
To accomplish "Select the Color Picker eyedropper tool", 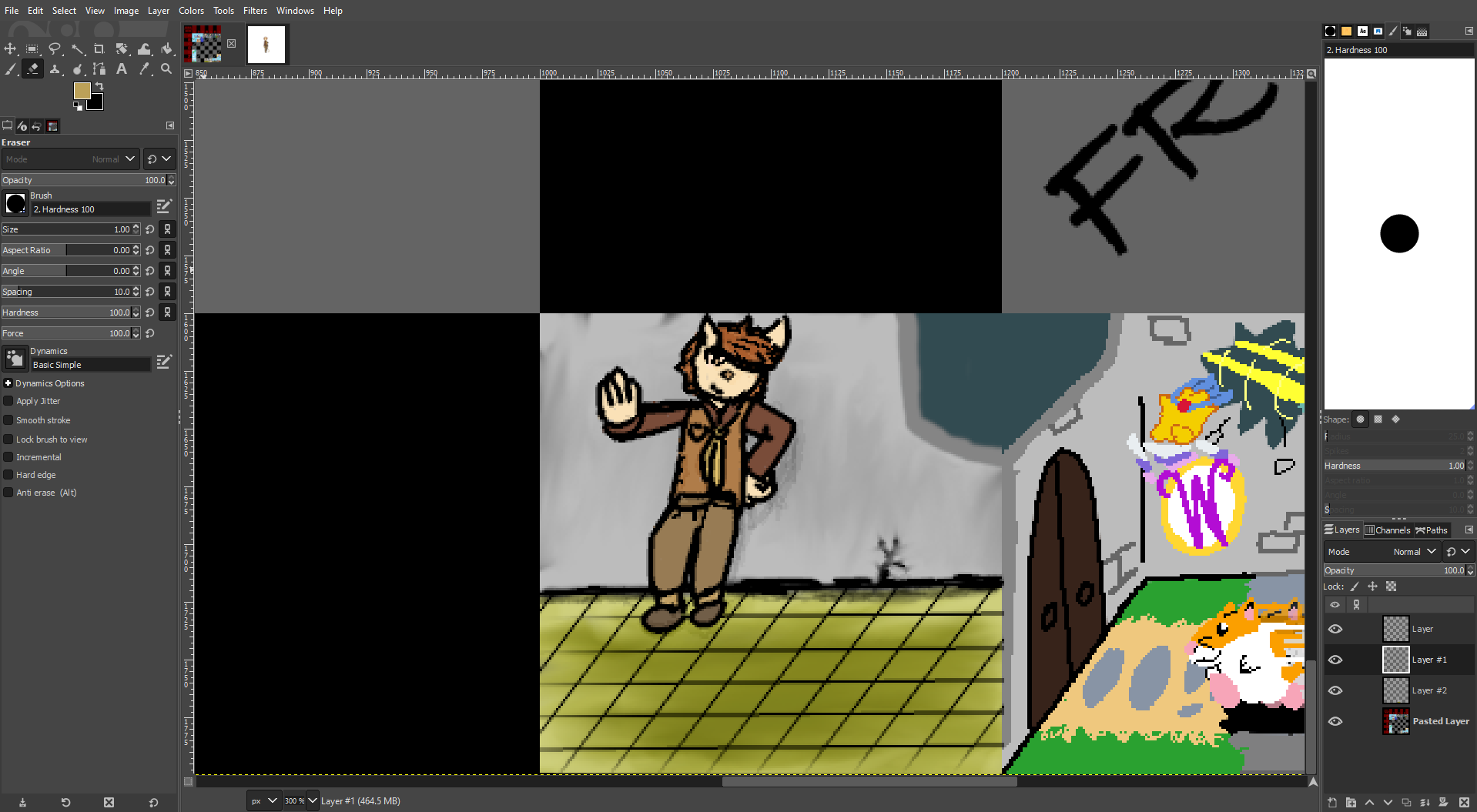I will (x=144, y=69).
